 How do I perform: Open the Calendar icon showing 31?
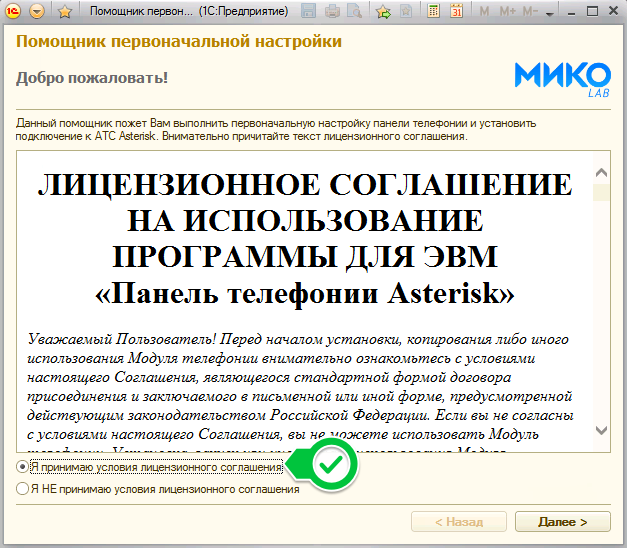click(457, 11)
